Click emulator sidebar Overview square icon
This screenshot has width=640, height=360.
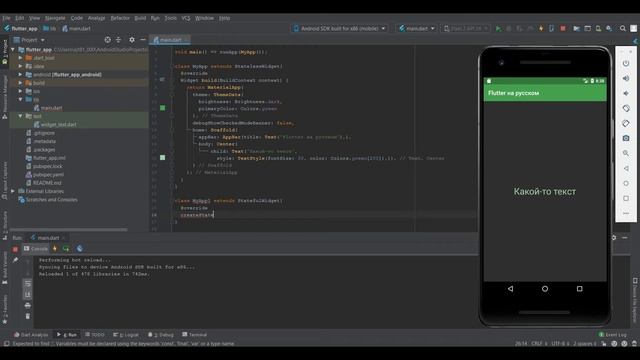click(x=626, y=198)
